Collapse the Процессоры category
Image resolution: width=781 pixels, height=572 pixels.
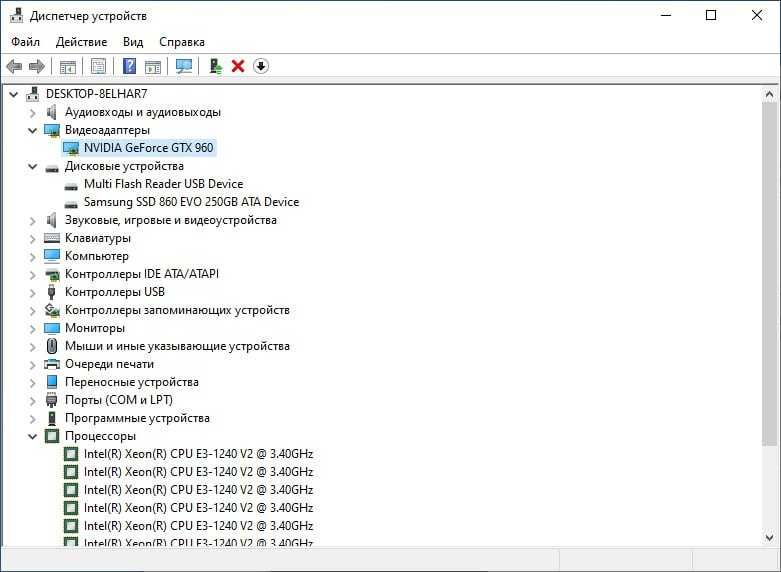point(33,436)
